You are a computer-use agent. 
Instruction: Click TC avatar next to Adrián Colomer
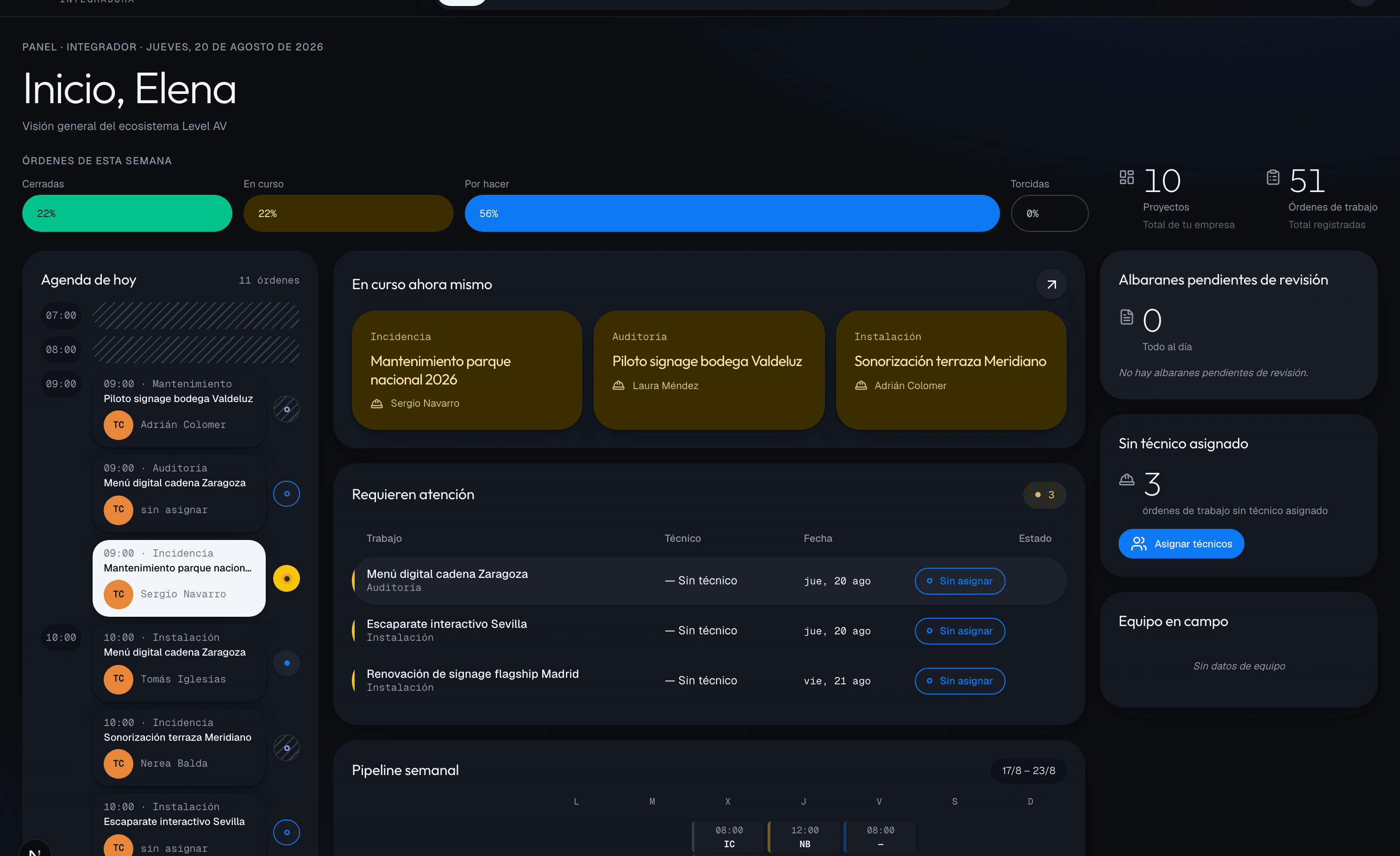pos(118,425)
